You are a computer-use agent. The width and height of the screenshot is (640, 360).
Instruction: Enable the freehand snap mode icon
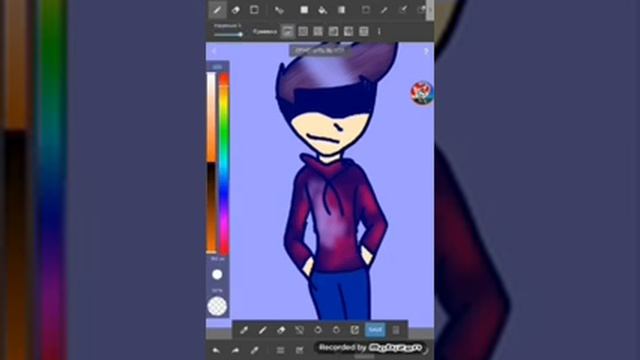[x=288, y=31]
